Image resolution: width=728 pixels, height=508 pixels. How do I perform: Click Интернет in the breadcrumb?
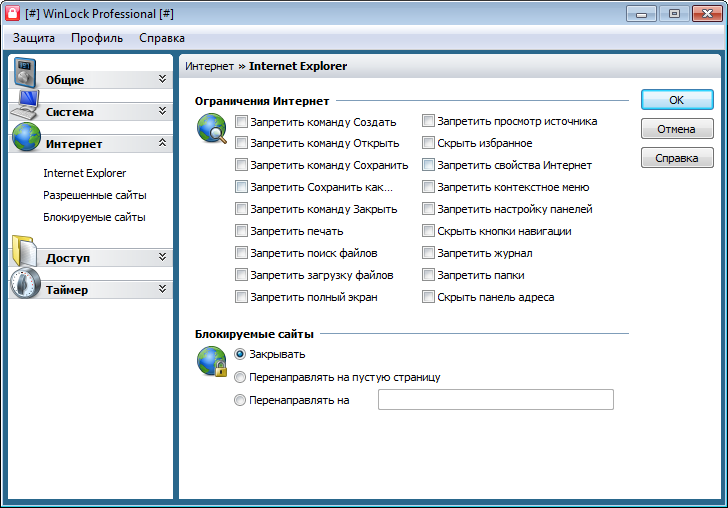coord(209,66)
